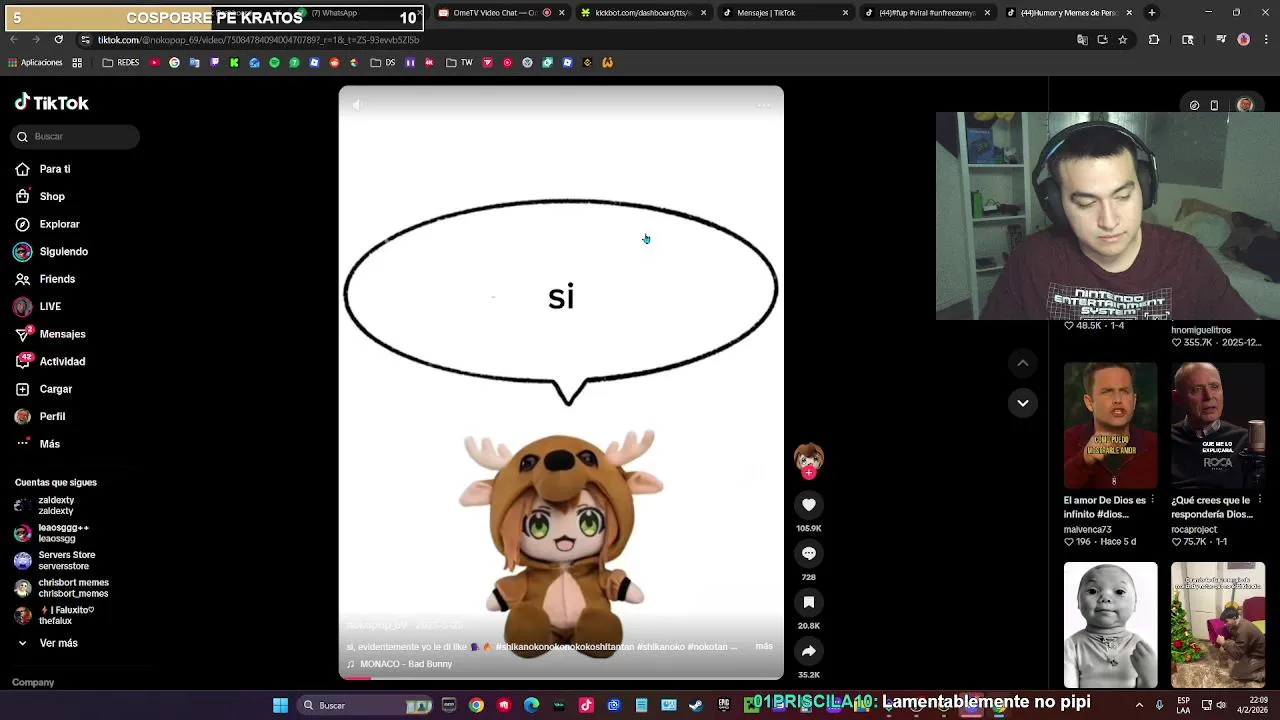The width and height of the screenshot is (1280, 720).
Task: Click malvenca73 author name
Action: 1087,529
